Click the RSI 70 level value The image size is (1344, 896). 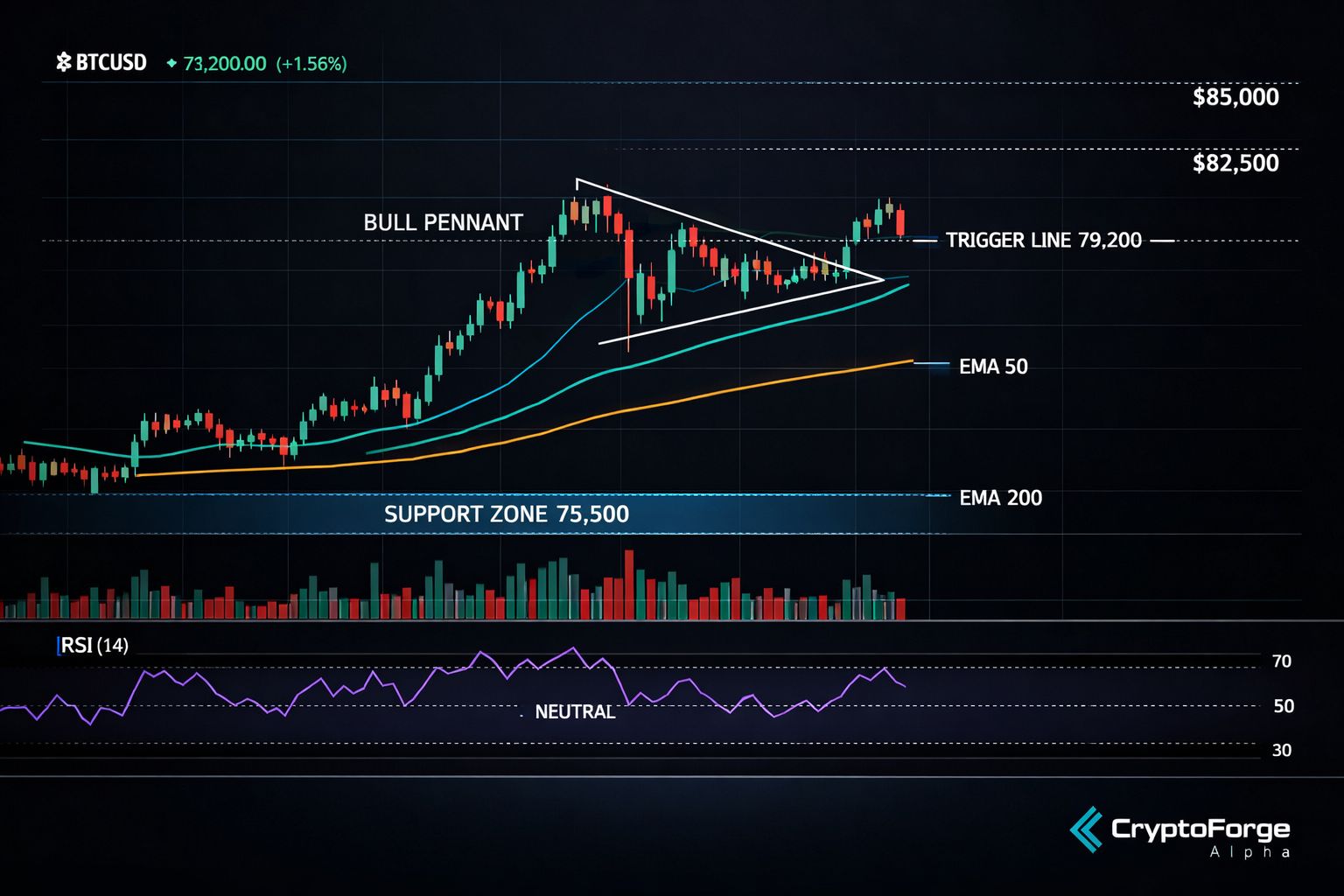(x=1282, y=661)
